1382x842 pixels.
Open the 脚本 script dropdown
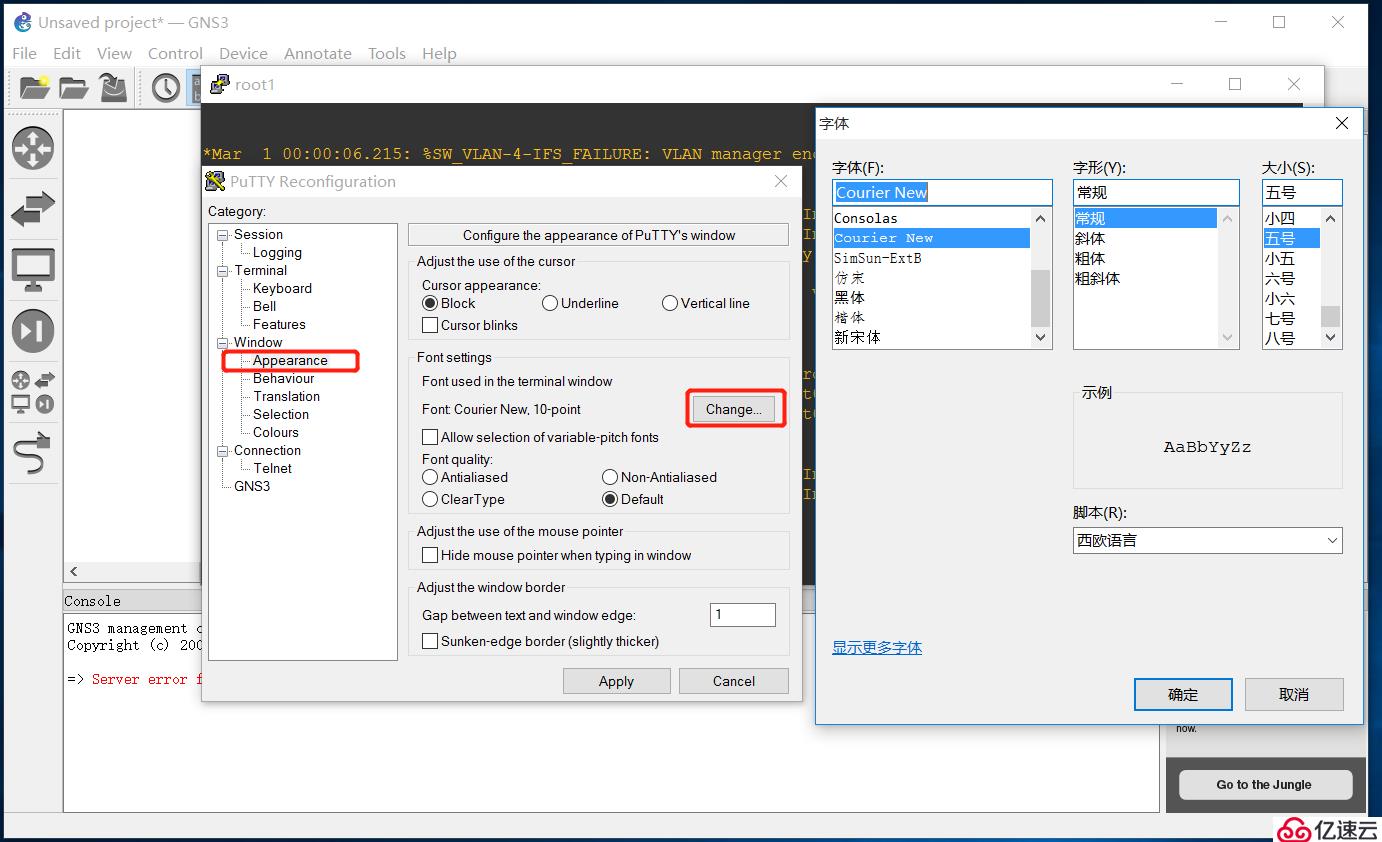pyautogui.click(x=1207, y=540)
